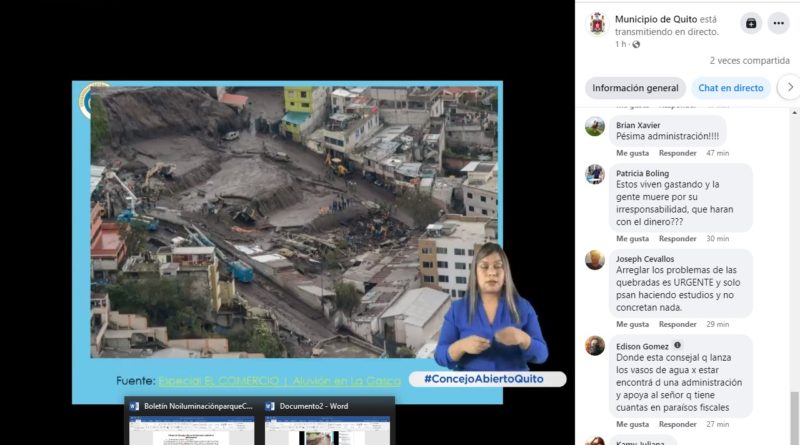Open Patricia Boling's profile name
Screen dimensions: 800x445
[642, 173]
